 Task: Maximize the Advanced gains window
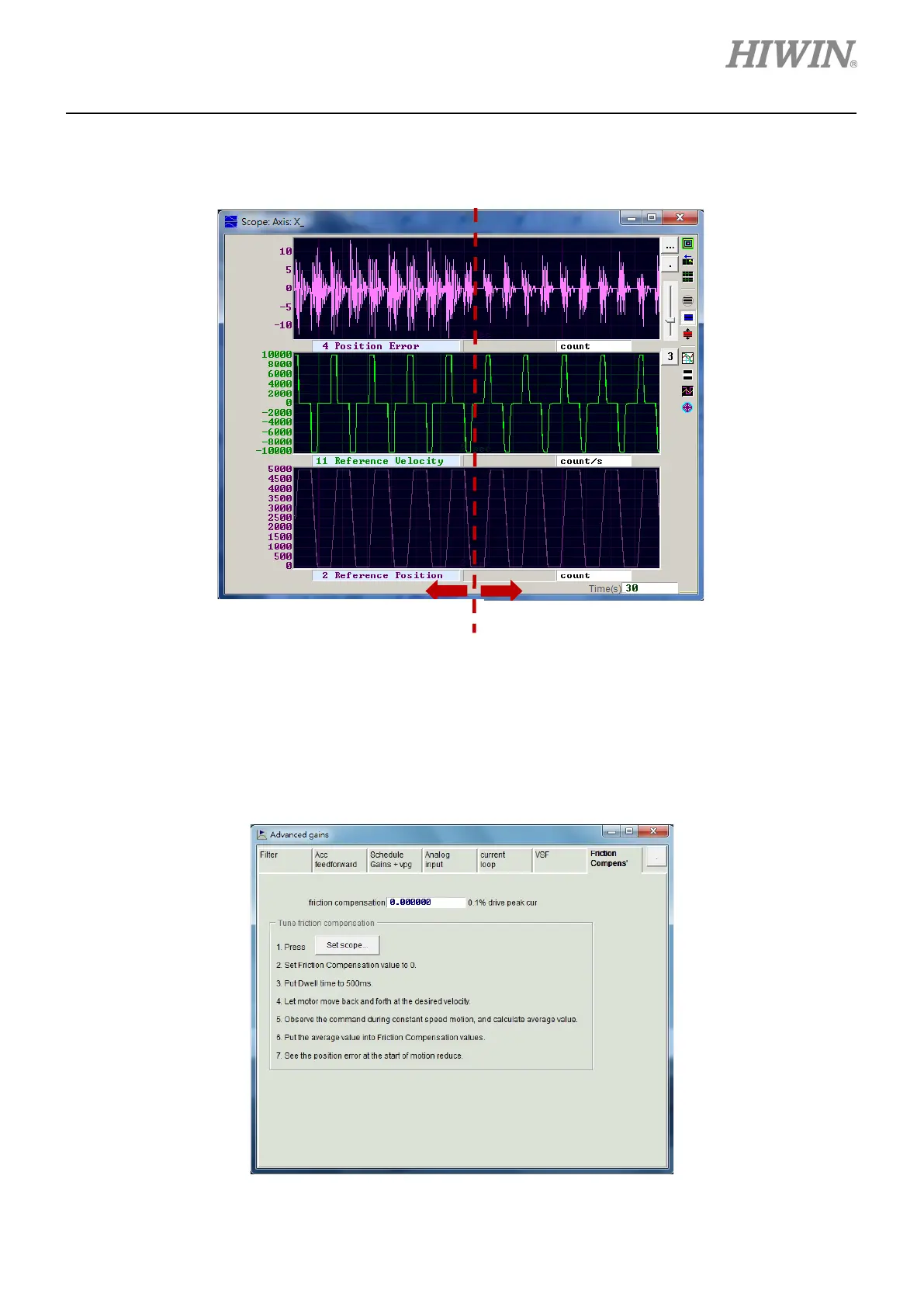(629, 831)
